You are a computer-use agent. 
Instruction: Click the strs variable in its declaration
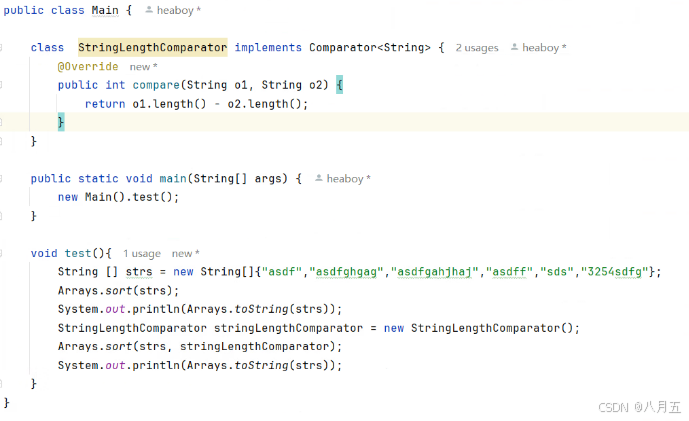coord(139,272)
